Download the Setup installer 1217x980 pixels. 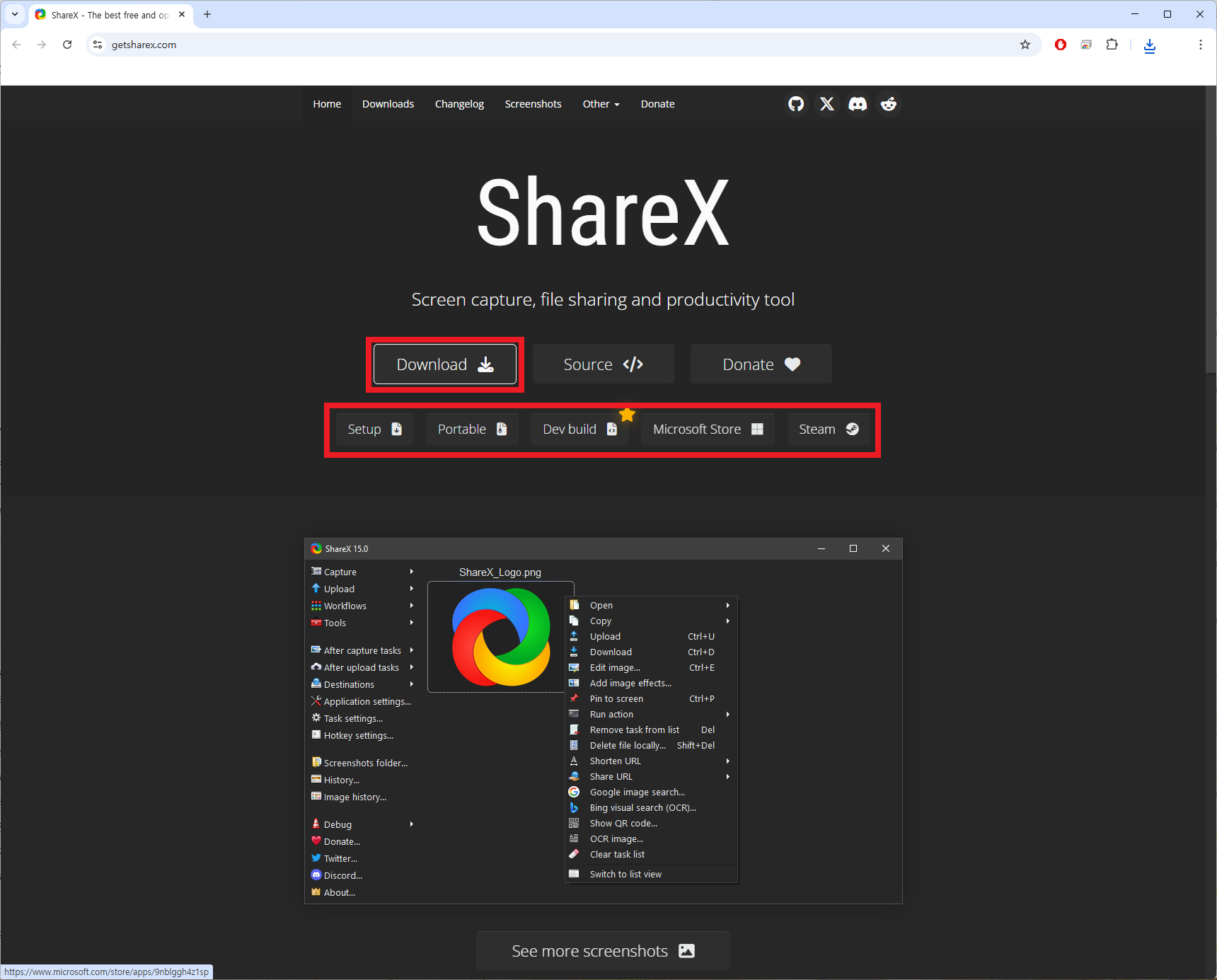point(374,430)
